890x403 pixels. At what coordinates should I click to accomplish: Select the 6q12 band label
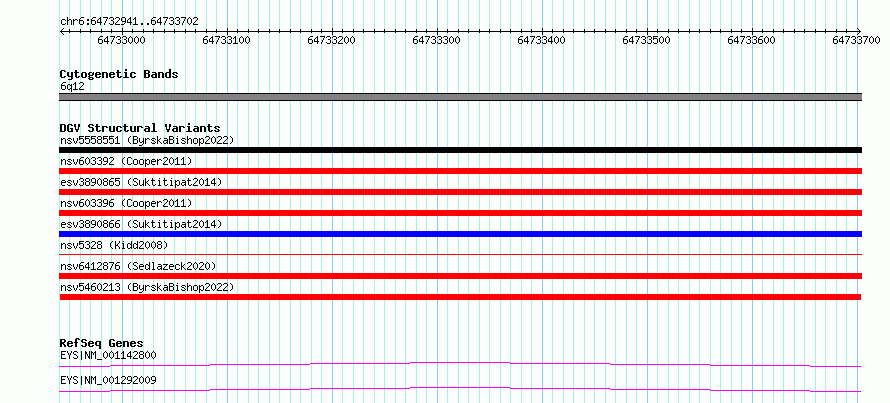(x=73, y=87)
